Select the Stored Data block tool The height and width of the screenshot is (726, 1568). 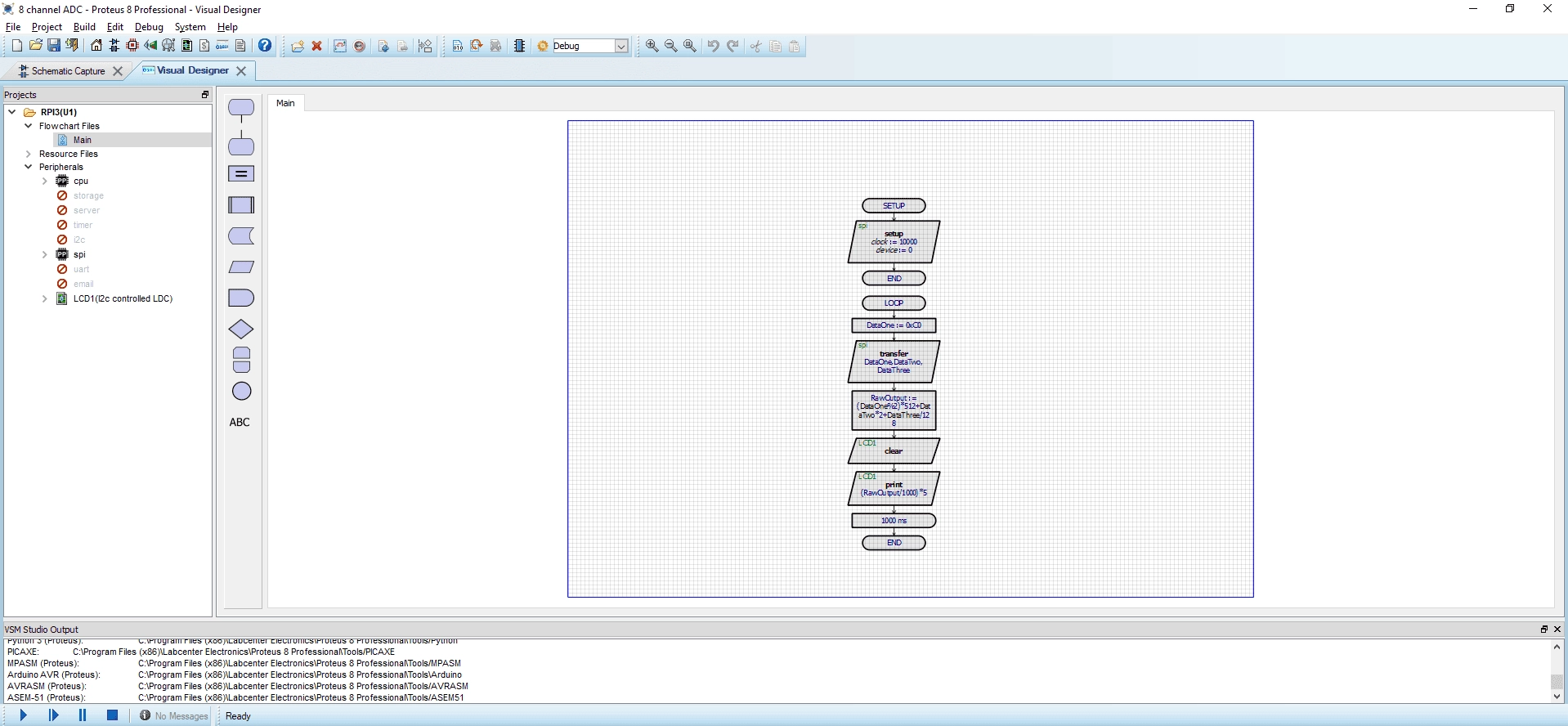241,235
